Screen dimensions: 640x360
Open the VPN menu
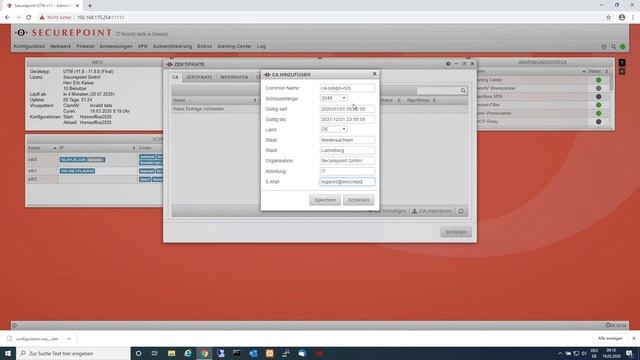(142, 47)
